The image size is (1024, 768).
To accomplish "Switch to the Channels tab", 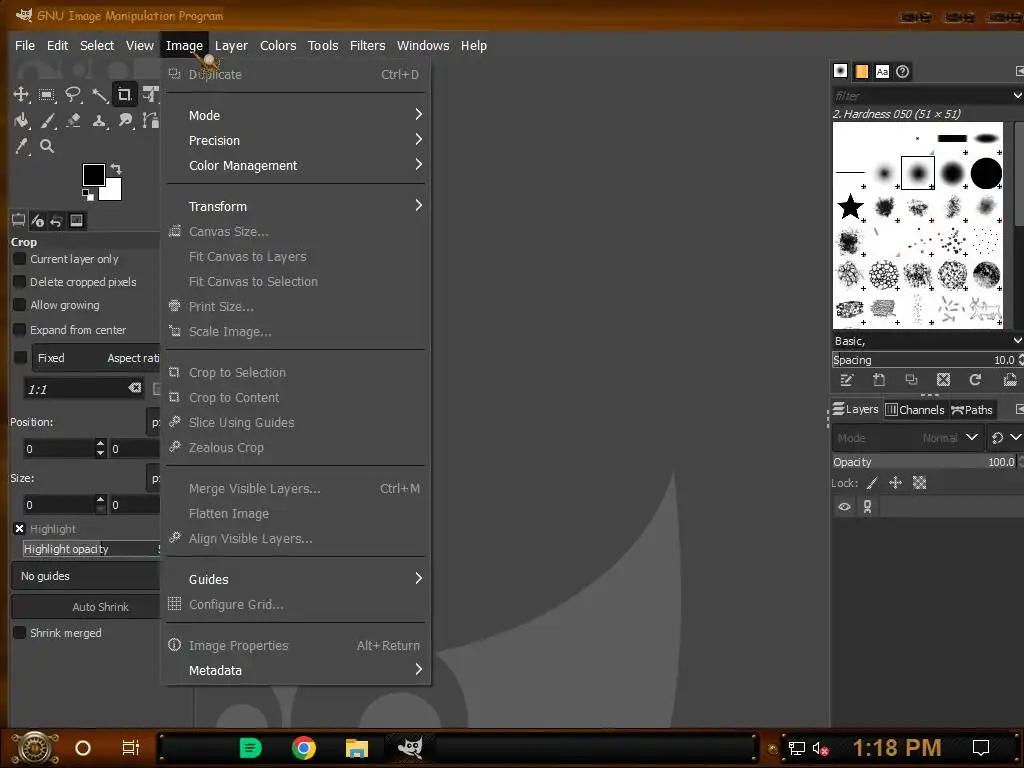I will pyautogui.click(x=914, y=409).
